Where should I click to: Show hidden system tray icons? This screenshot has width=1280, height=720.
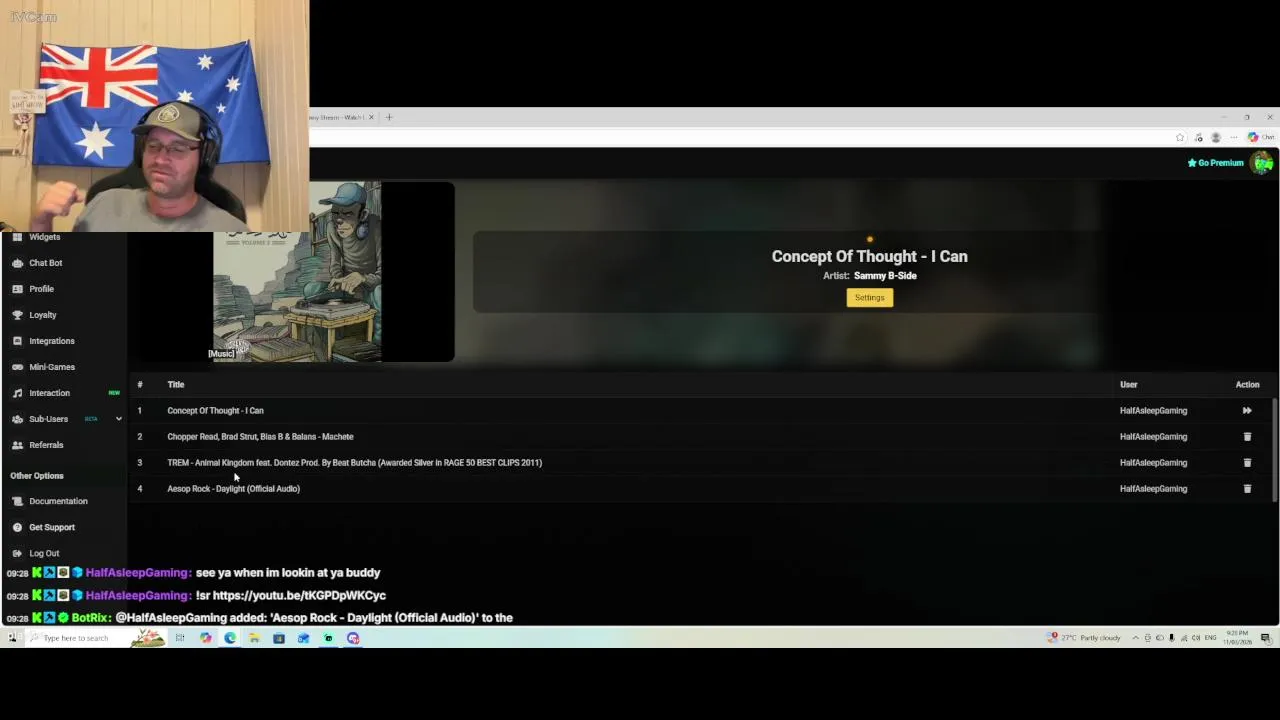[x=1135, y=638]
